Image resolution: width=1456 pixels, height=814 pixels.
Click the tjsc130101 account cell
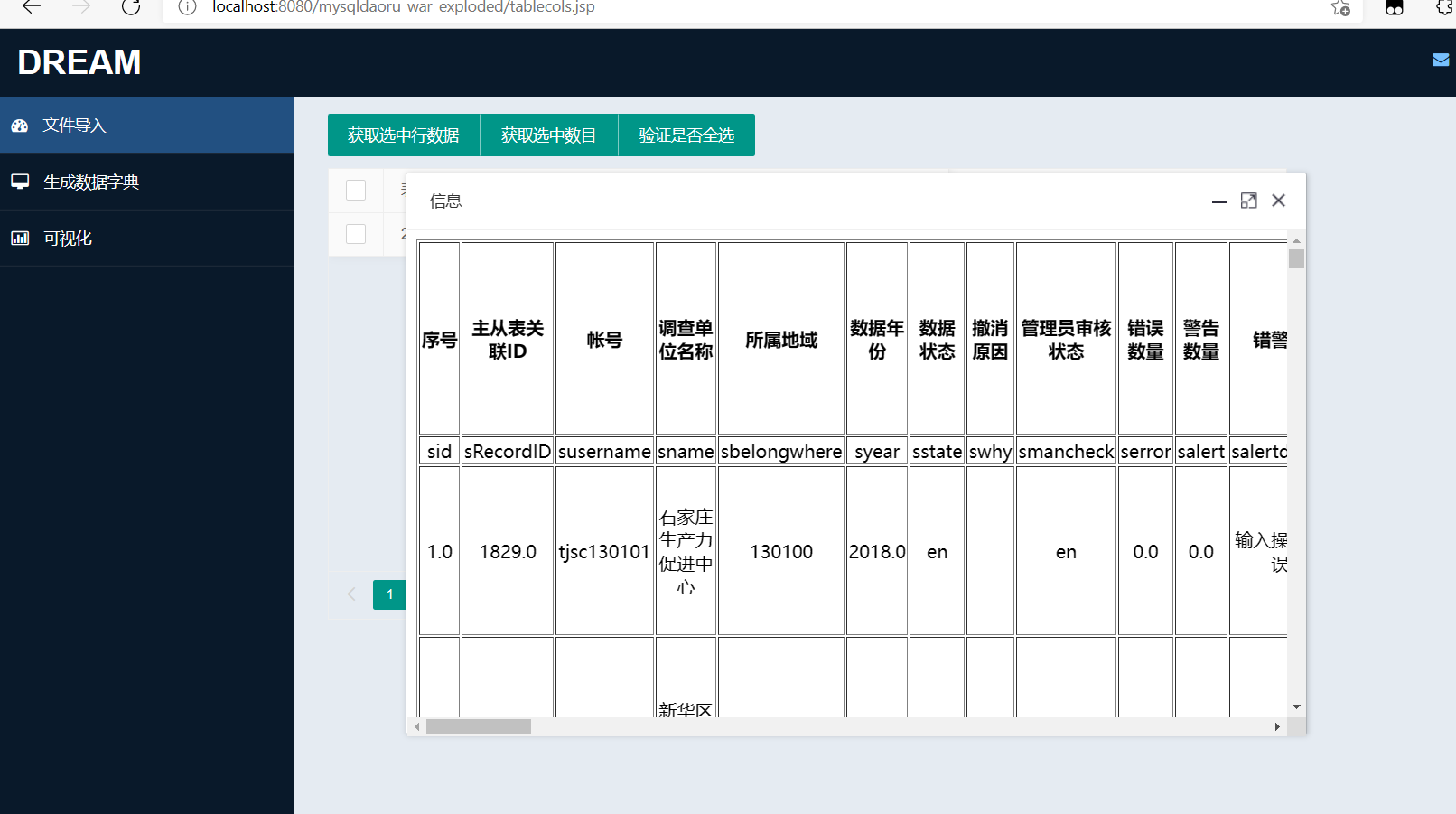(x=604, y=551)
